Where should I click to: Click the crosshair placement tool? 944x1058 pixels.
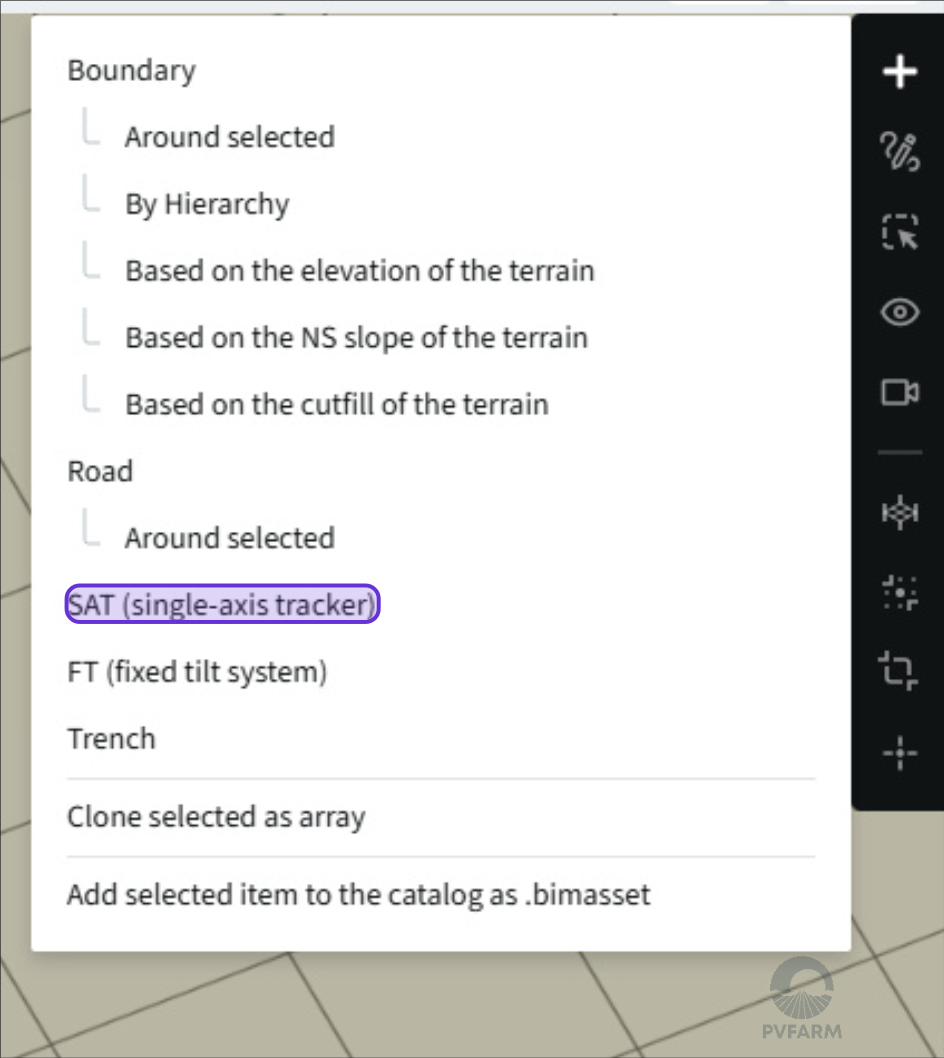(x=899, y=752)
